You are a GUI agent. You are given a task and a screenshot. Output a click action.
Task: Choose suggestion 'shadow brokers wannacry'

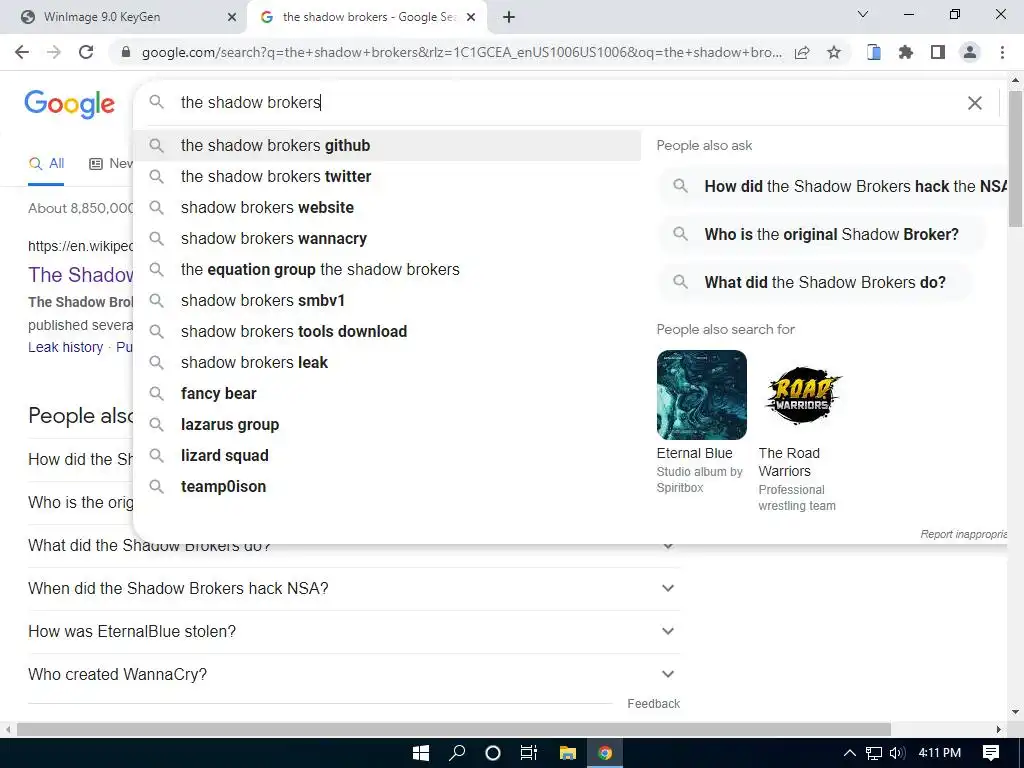pos(387,238)
